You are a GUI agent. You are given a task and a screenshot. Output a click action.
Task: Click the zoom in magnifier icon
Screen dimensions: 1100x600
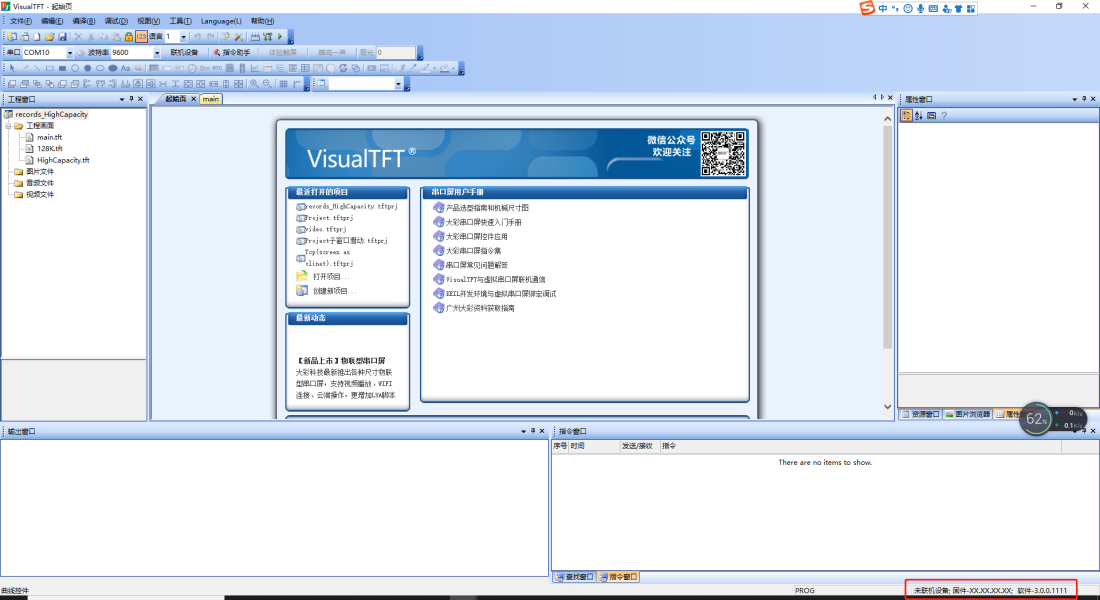click(254, 84)
